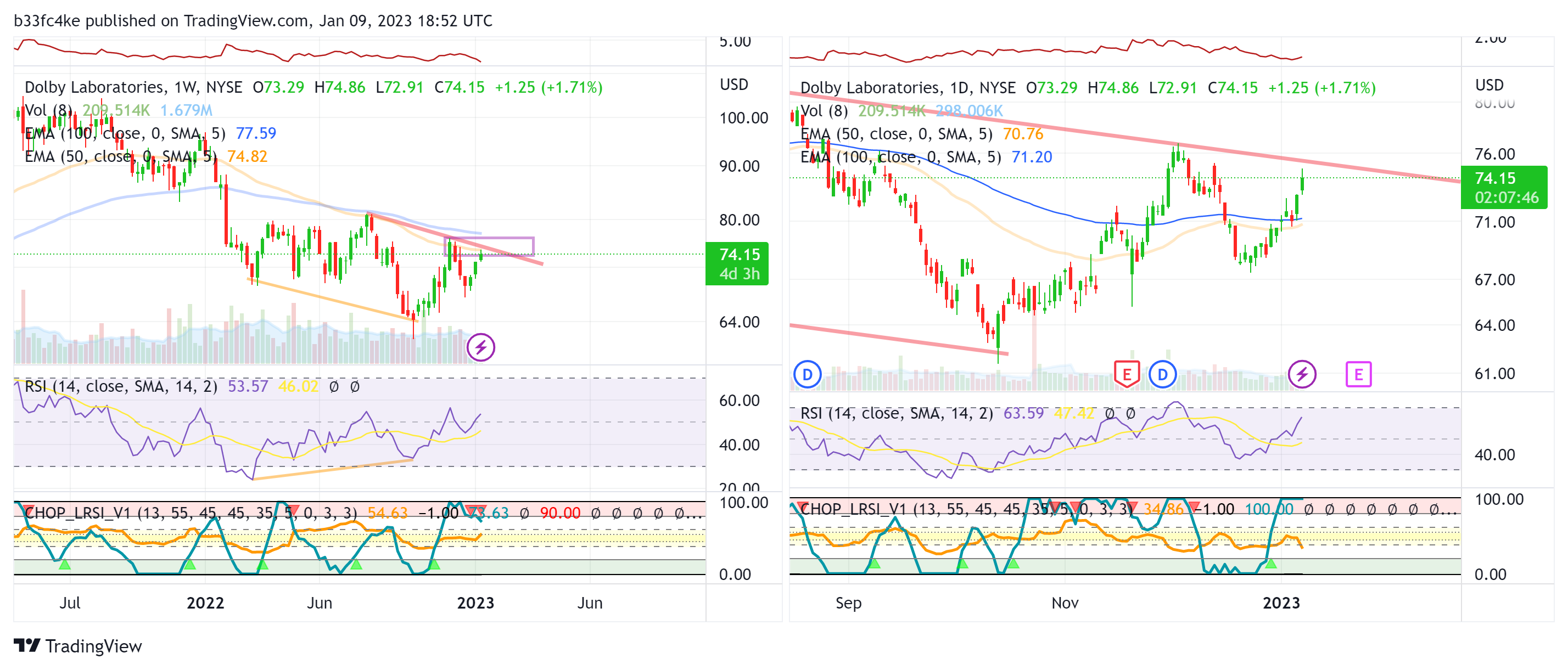Click the USD currency label on the daily price scale
The width and height of the screenshot is (1568, 670).
tap(1489, 85)
